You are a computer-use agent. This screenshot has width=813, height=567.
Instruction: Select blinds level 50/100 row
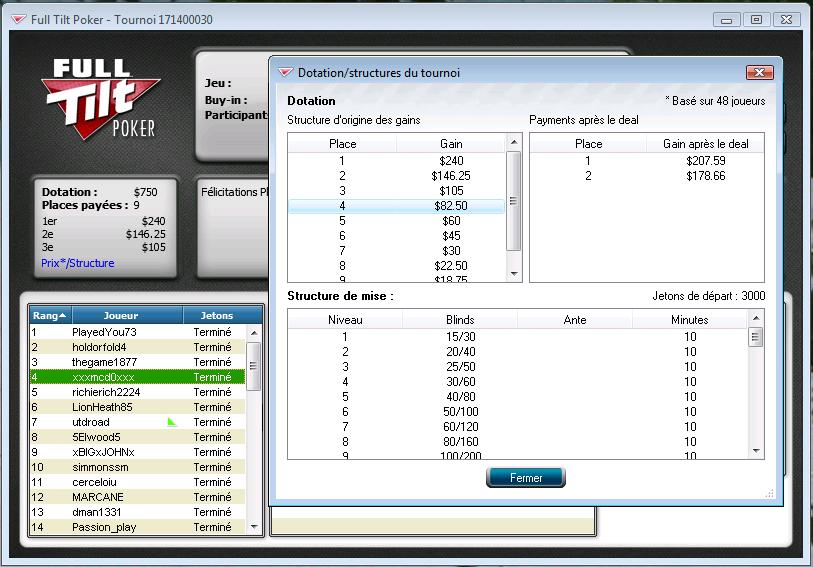click(x=518, y=412)
